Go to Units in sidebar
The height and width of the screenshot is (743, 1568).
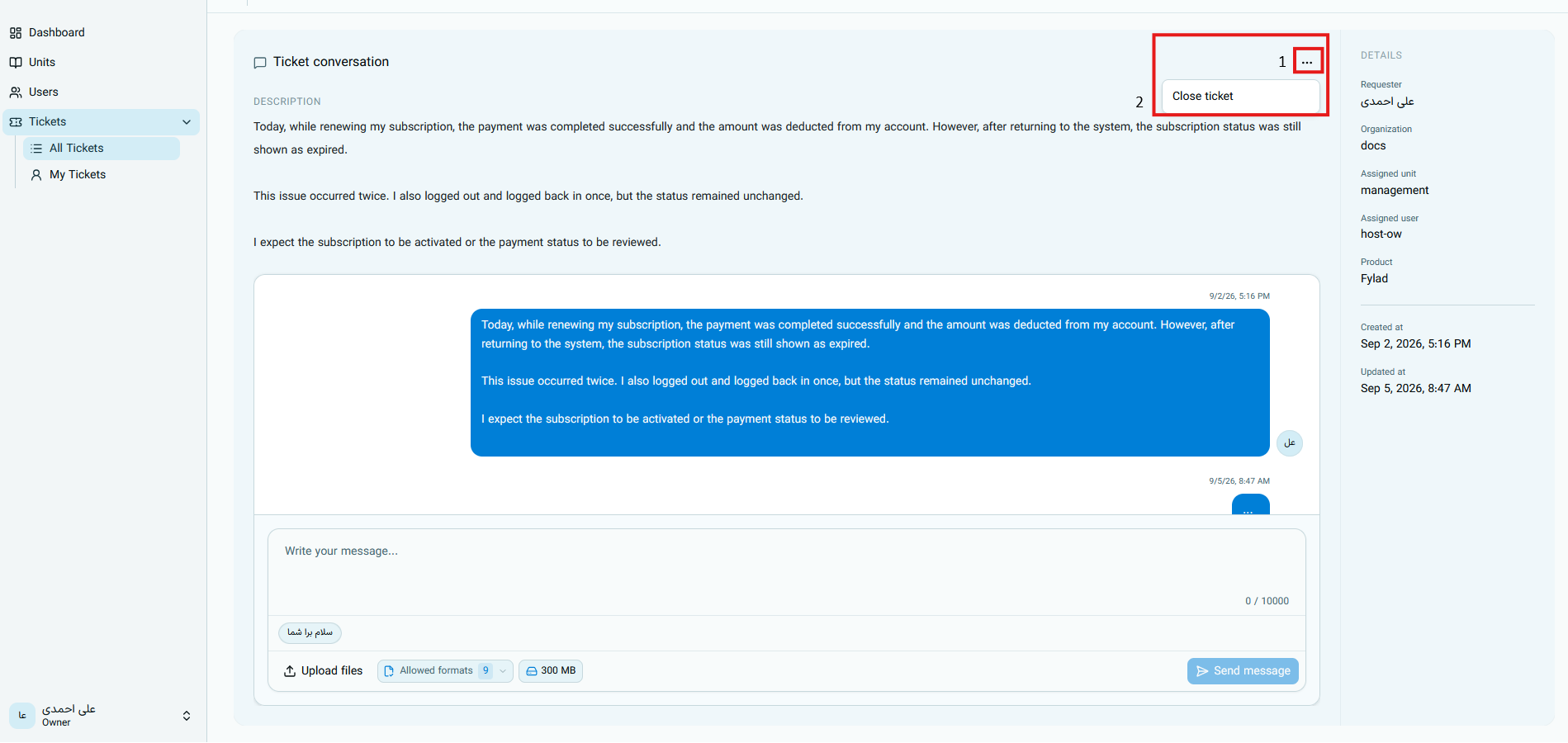41,62
